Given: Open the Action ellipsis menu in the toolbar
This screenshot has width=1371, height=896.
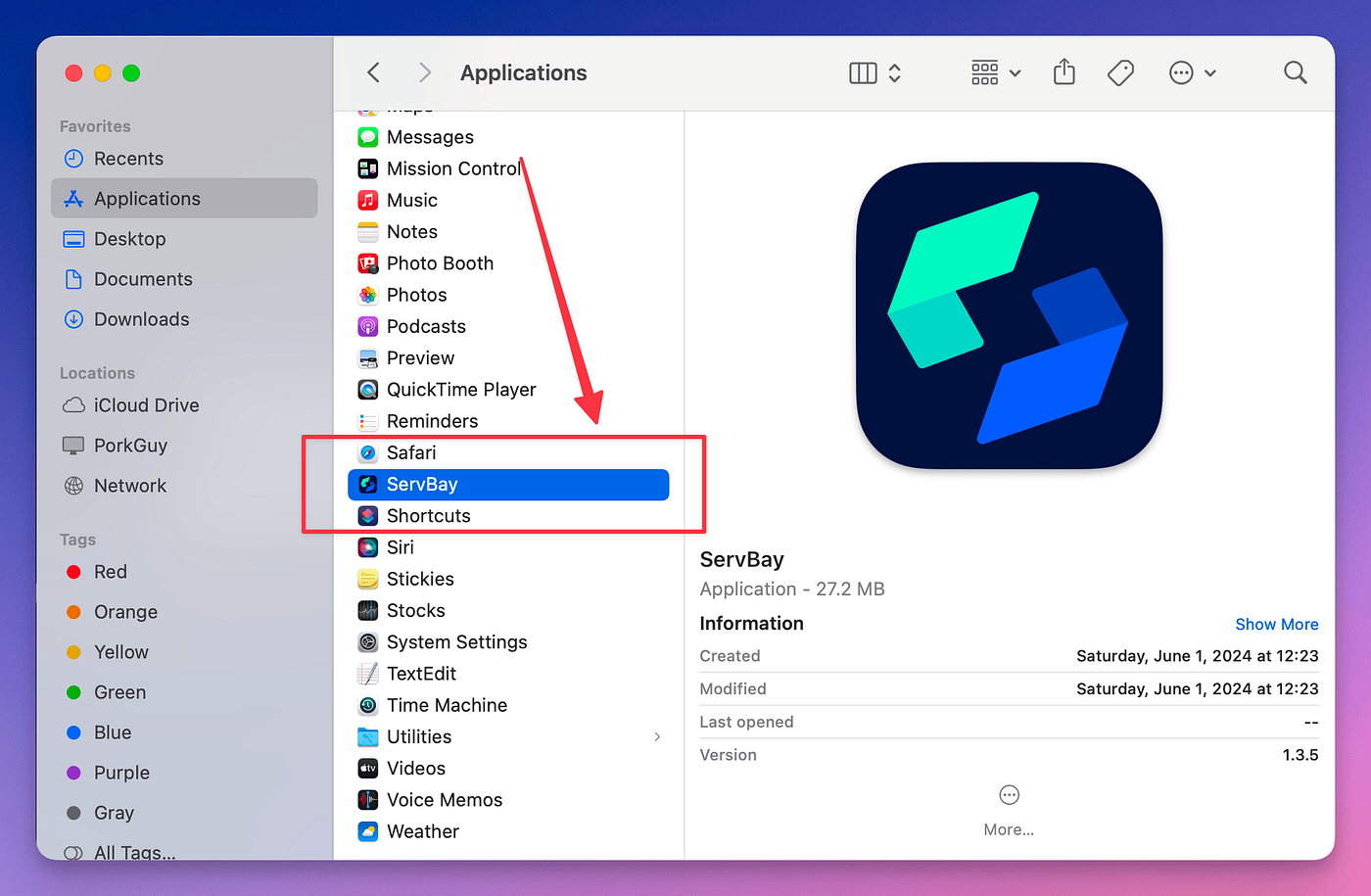Looking at the screenshot, I should pyautogui.click(x=1192, y=73).
